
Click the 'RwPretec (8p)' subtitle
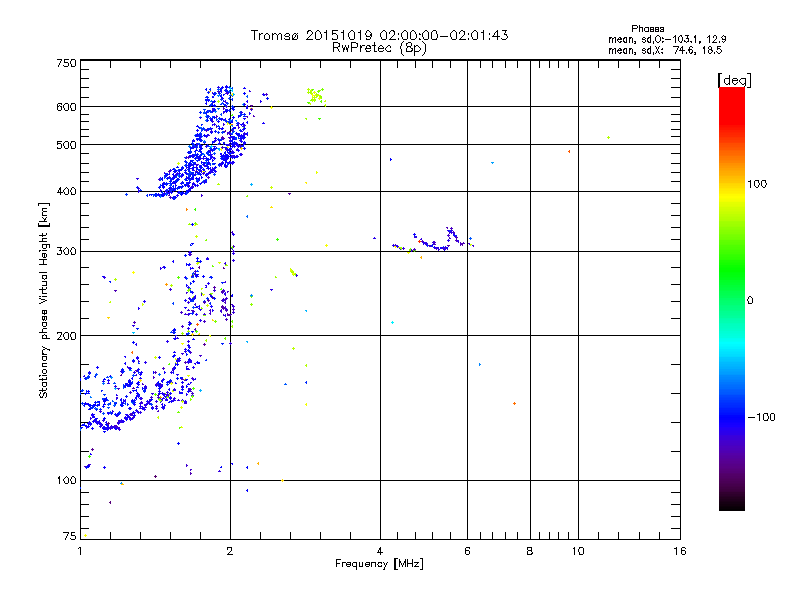[x=379, y=48]
